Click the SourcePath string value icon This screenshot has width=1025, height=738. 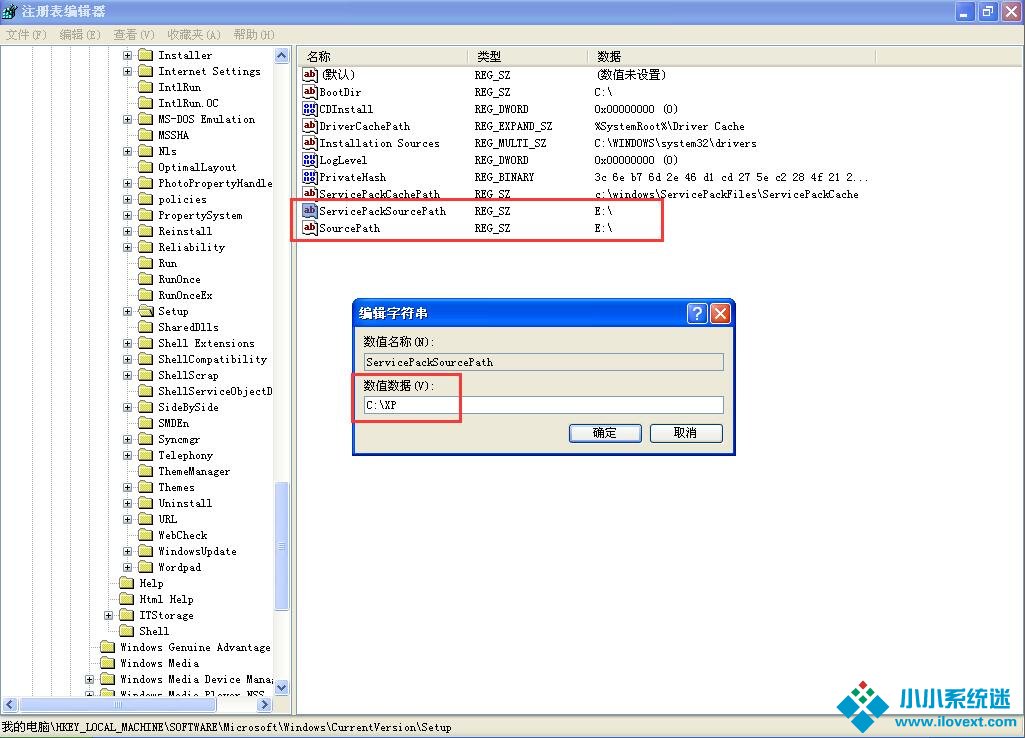point(310,228)
